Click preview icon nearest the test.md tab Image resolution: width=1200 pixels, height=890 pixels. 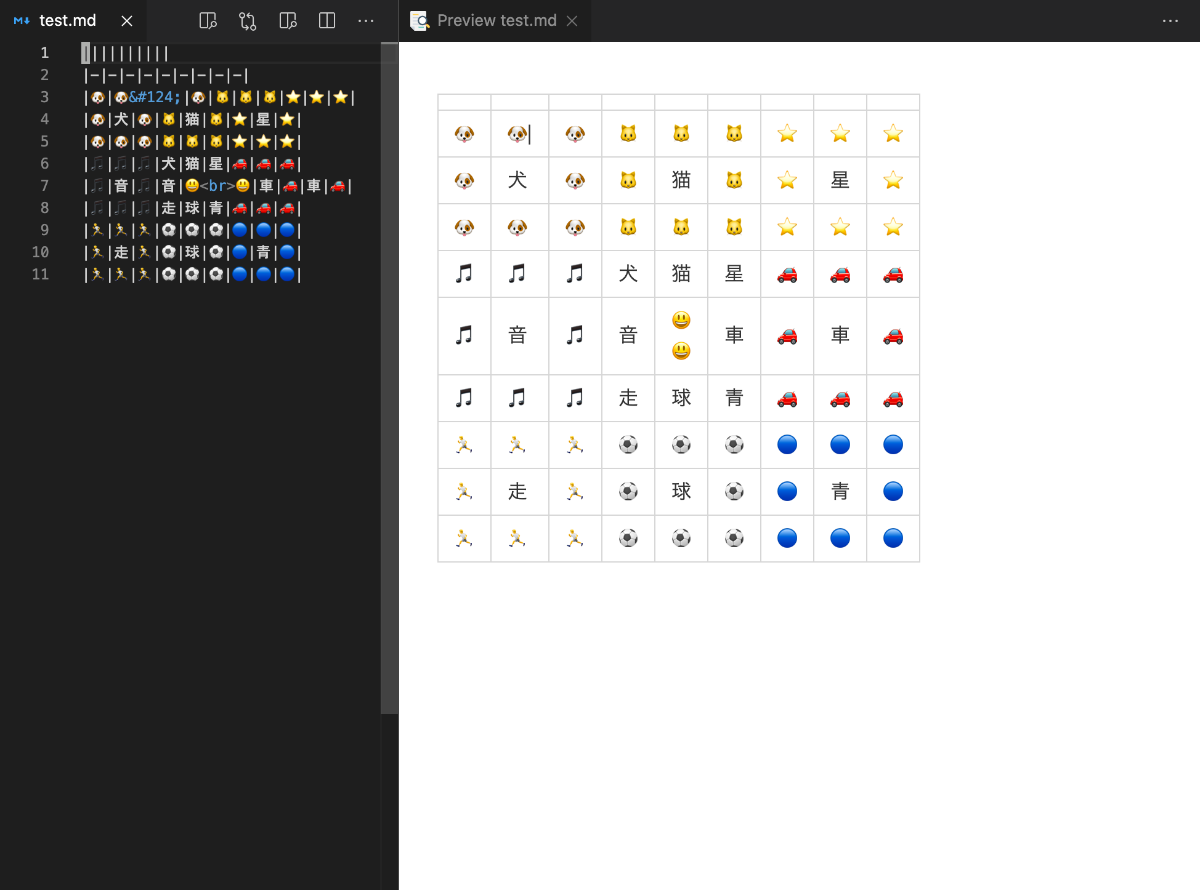click(208, 20)
